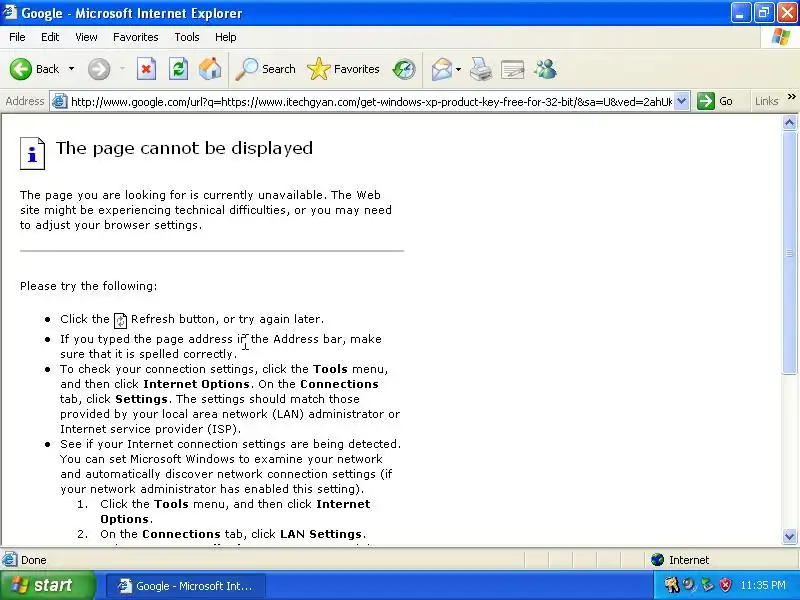Screen dimensions: 800x600
Task: Open the Favorites pane star button
Action: tap(343, 69)
